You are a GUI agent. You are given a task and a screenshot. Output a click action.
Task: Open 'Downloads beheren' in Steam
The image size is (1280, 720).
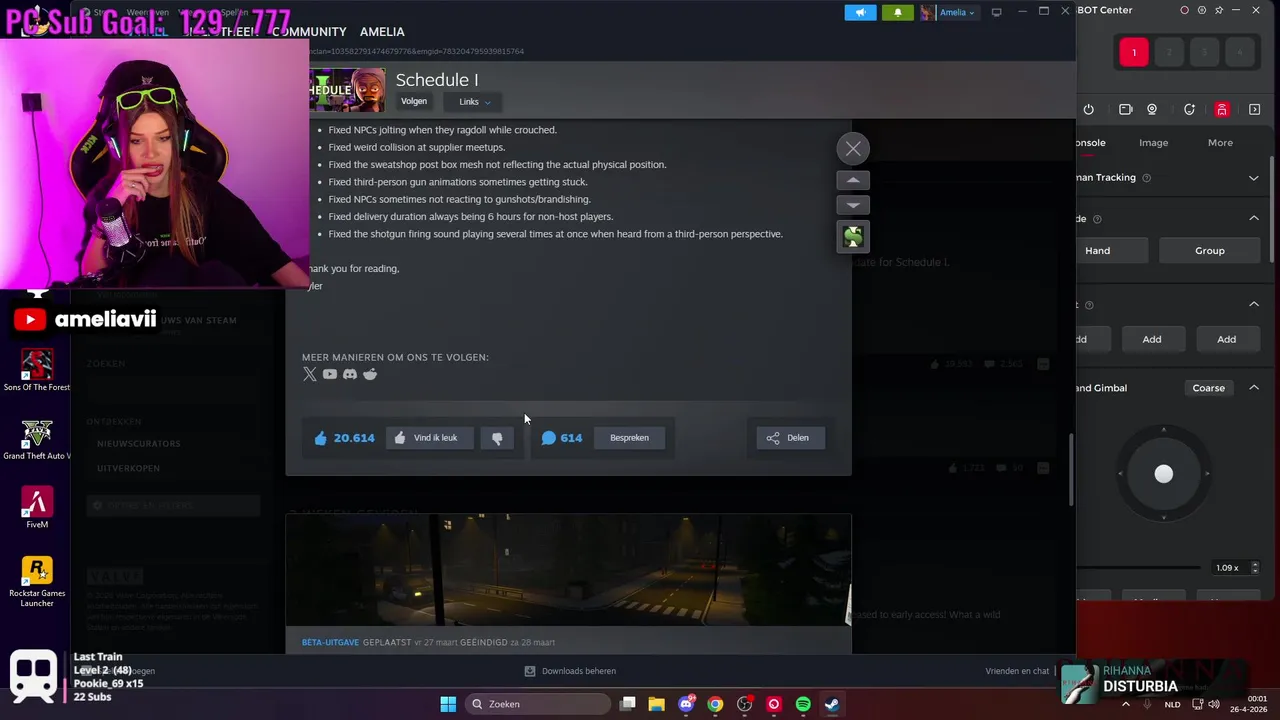pyautogui.click(x=570, y=671)
